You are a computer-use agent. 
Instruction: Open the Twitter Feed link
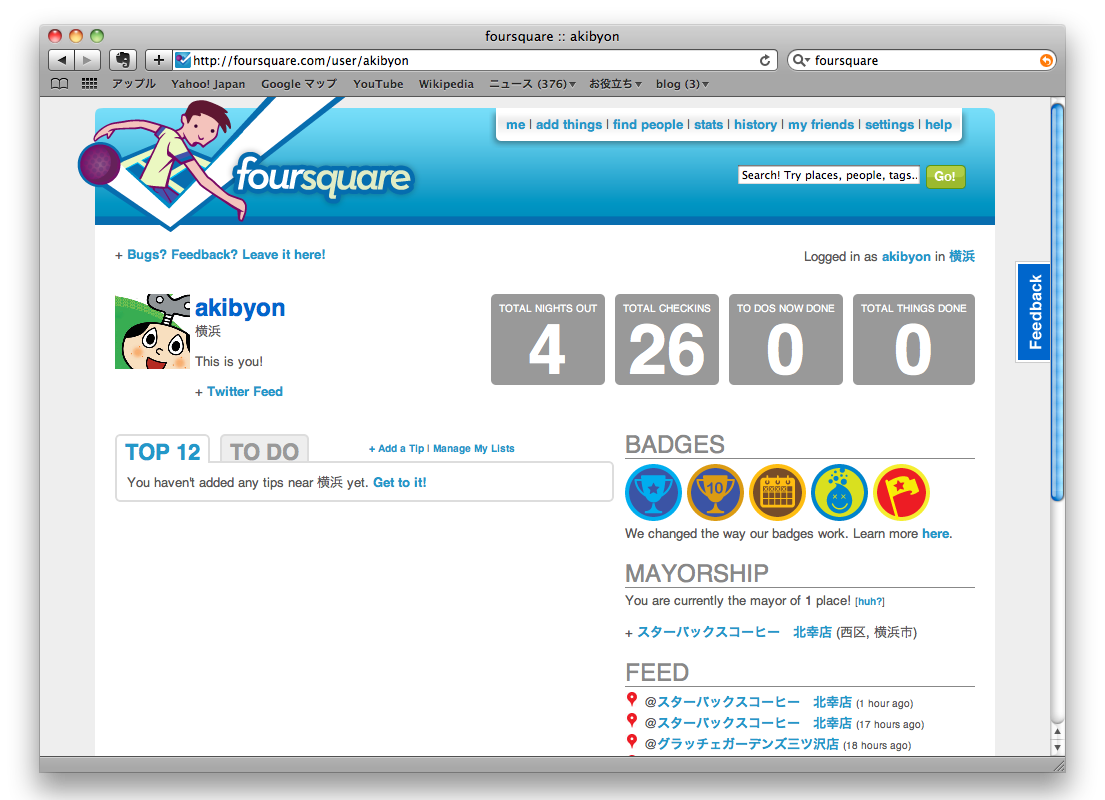[245, 391]
